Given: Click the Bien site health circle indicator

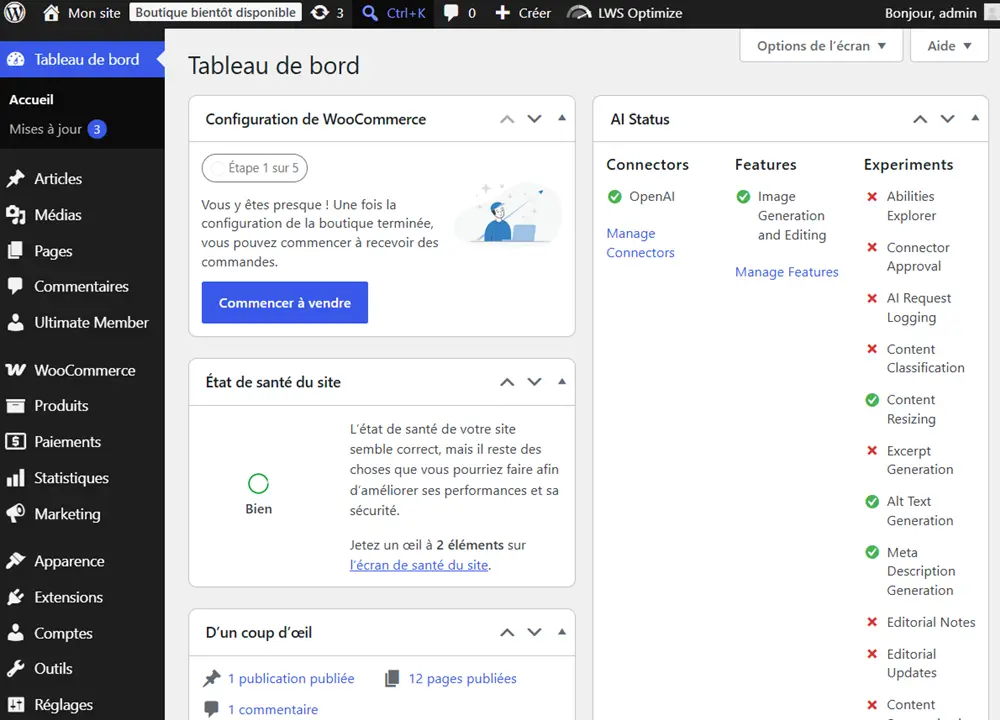Looking at the screenshot, I should point(258,483).
